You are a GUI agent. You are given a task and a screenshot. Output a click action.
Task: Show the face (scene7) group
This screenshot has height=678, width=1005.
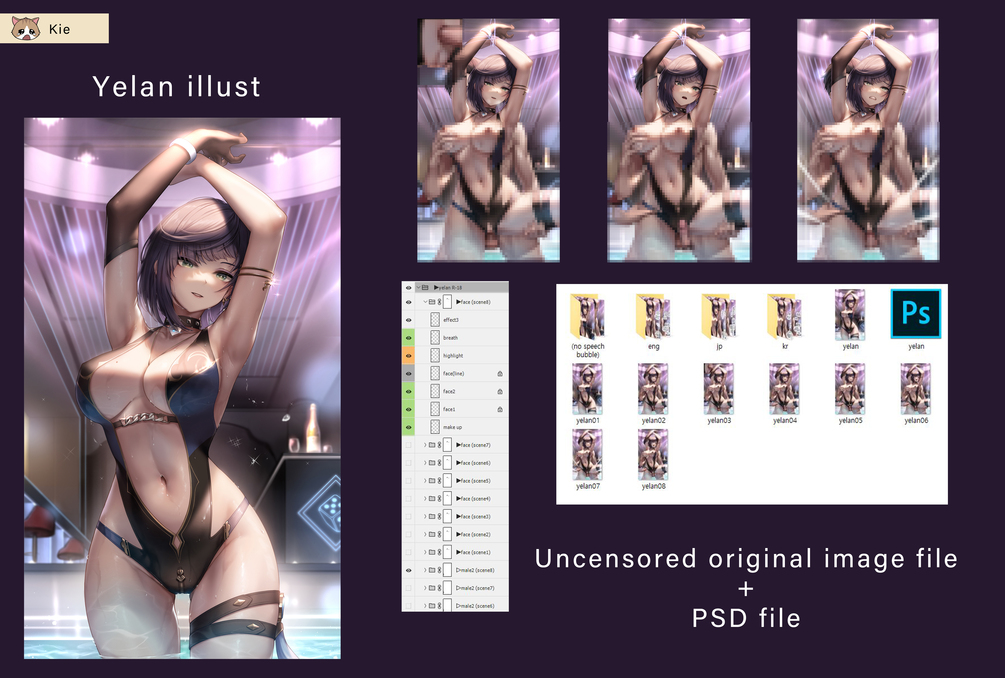click(408, 445)
